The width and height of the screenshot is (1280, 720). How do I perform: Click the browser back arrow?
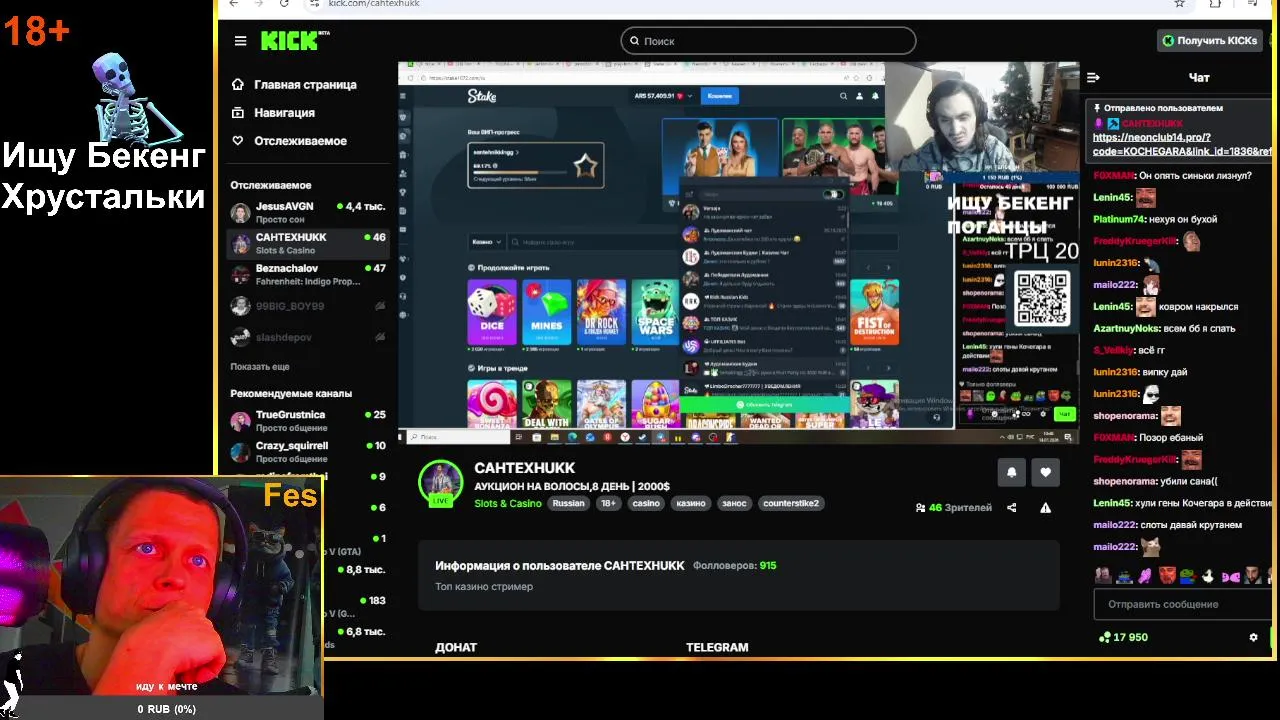[233, 3]
